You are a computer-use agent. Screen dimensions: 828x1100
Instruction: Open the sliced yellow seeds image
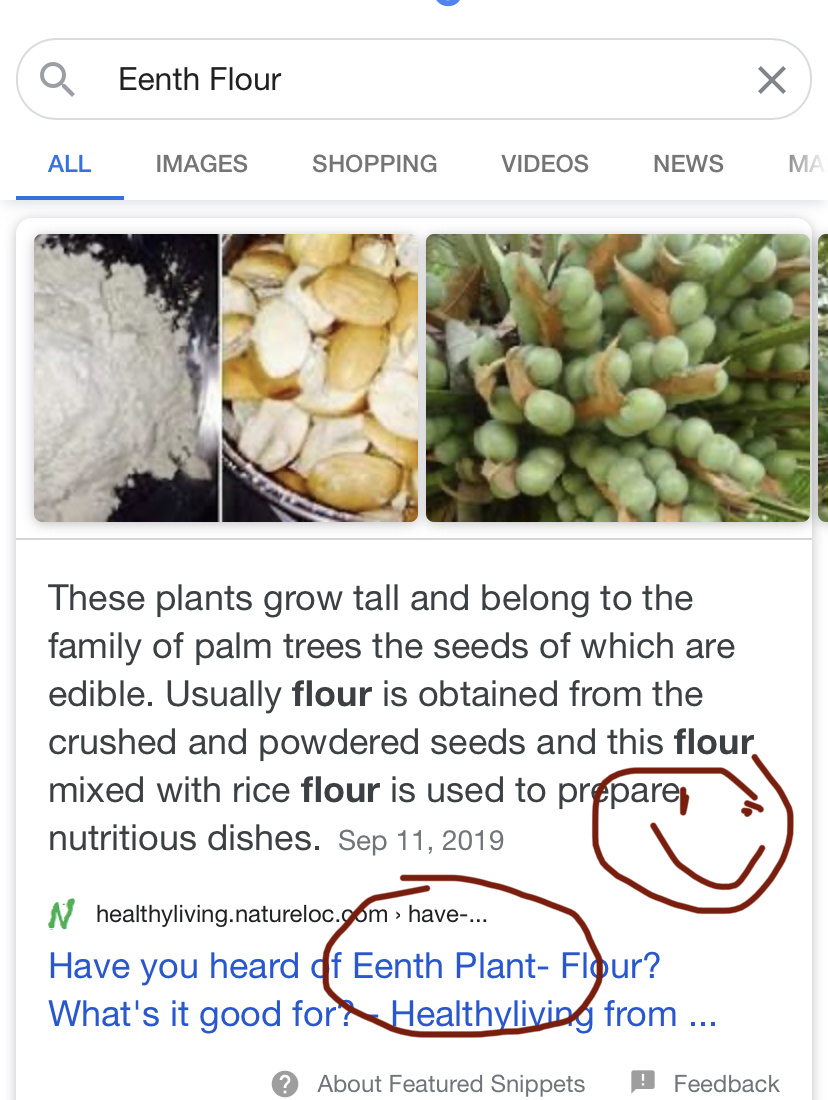[x=320, y=377]
